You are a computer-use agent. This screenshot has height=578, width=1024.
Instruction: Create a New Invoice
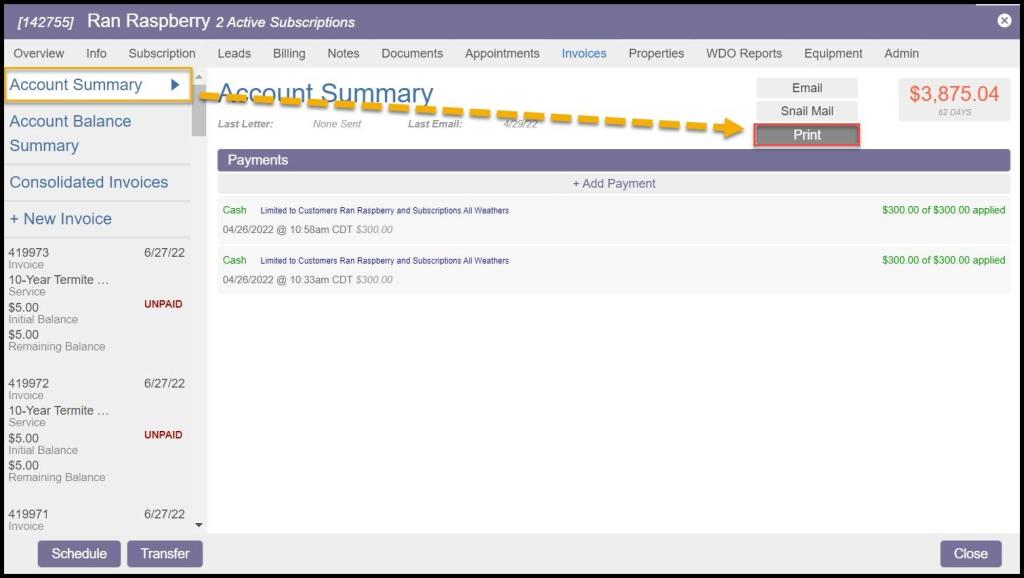tap(61, 219)
